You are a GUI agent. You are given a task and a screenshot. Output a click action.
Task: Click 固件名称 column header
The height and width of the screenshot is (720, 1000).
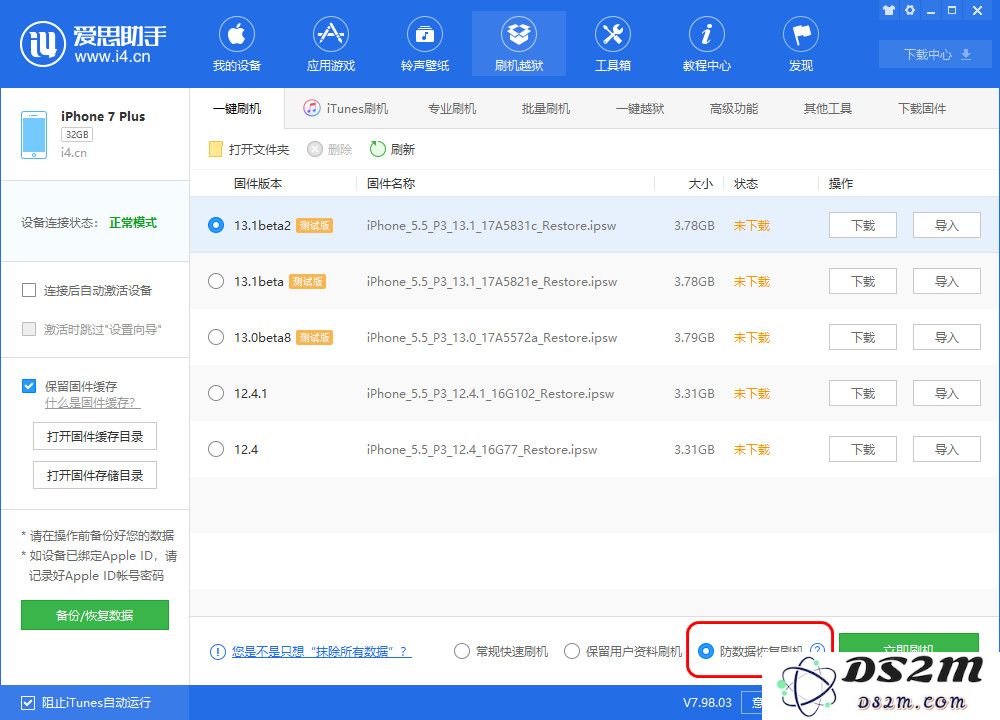click(x=391, y=184)
